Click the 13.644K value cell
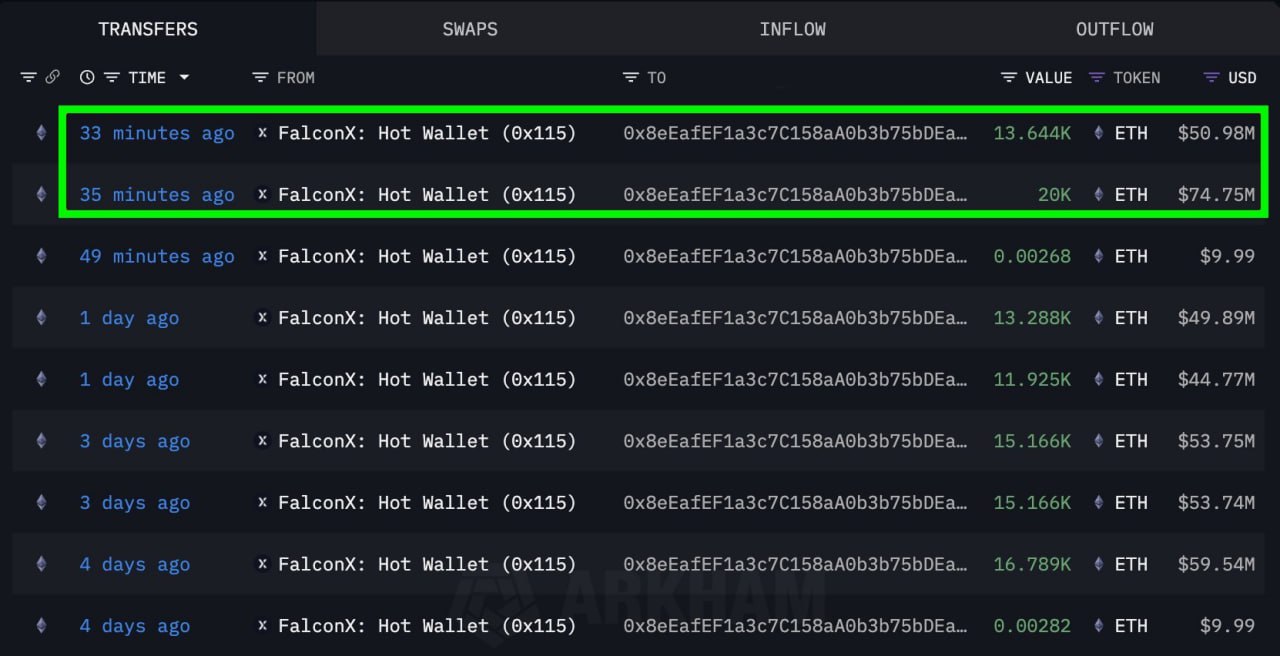 coord(1032,133)
